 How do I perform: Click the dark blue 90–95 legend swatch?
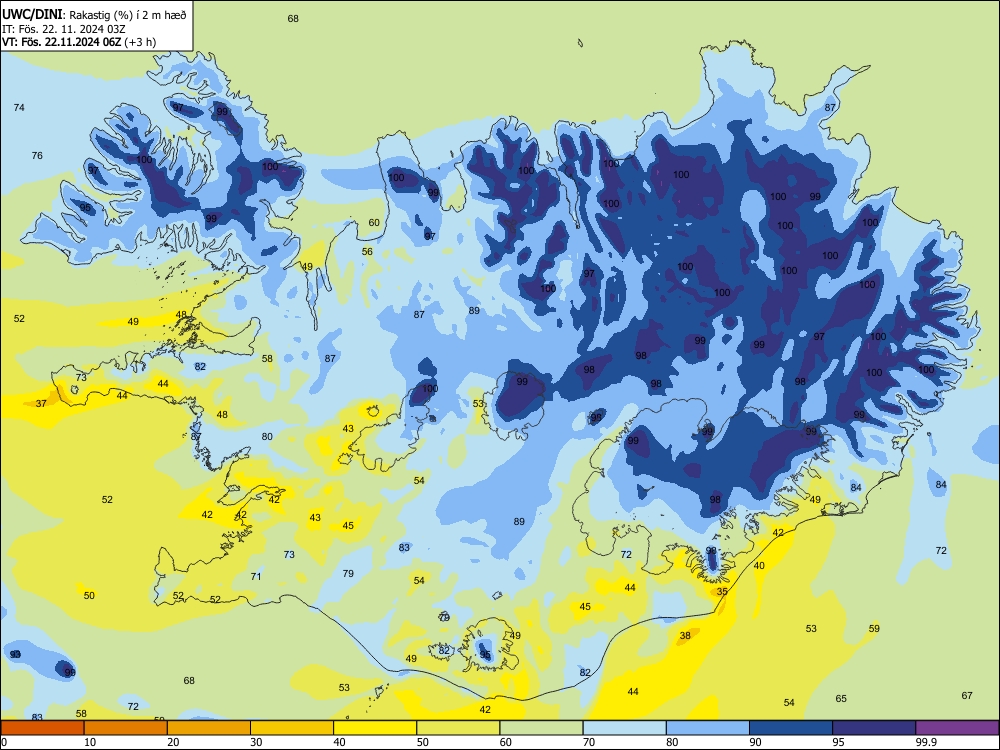(791, 728)
